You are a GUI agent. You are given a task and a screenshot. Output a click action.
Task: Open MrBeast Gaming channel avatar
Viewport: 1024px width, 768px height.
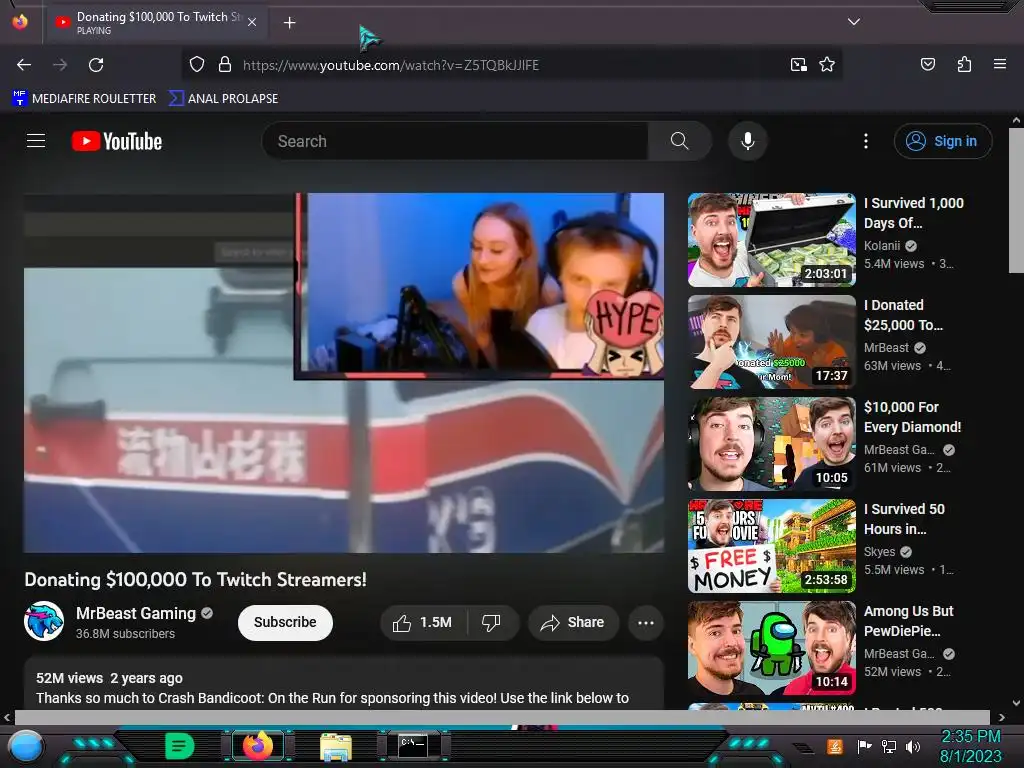[x=44, y=621]
